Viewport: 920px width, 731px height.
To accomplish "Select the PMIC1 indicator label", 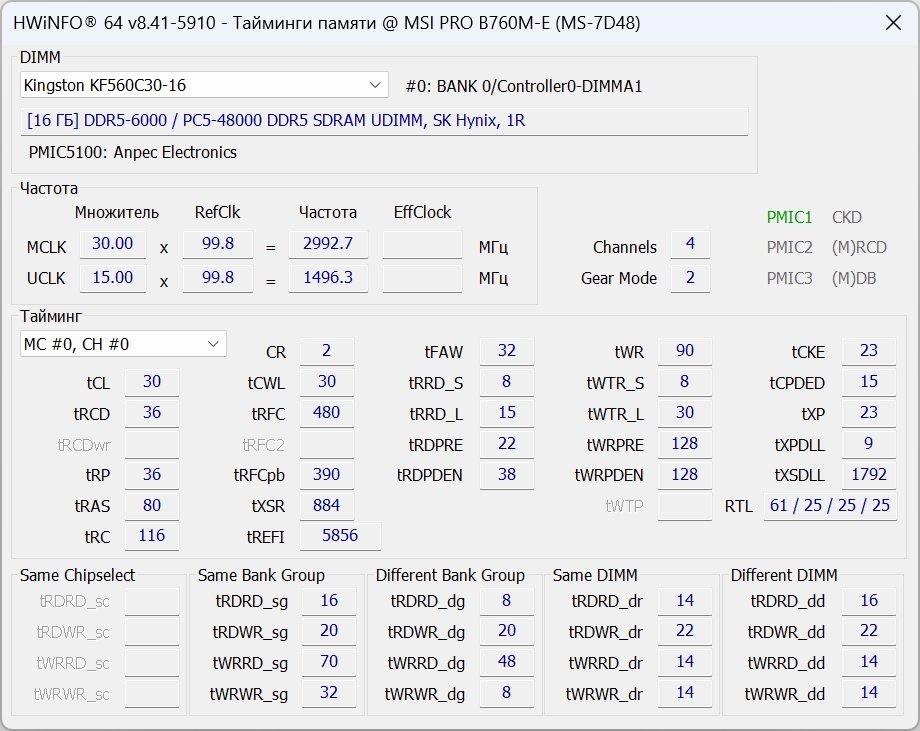I will click(789, 217).
